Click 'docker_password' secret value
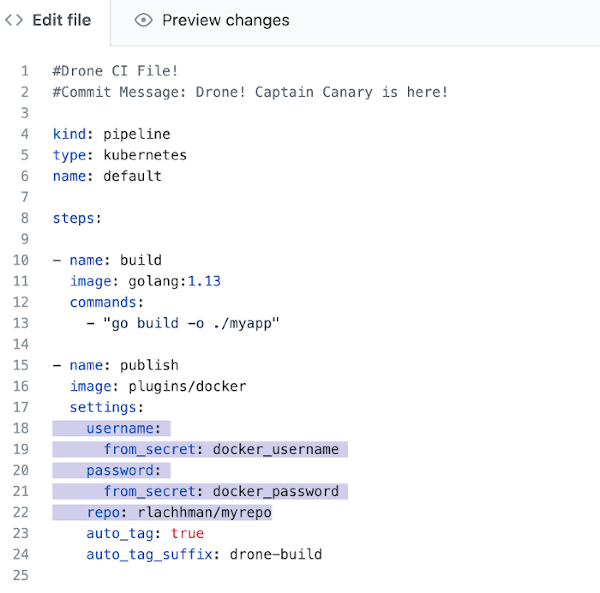The height and width of the screenshot is (593, 600). coord(276,491)
